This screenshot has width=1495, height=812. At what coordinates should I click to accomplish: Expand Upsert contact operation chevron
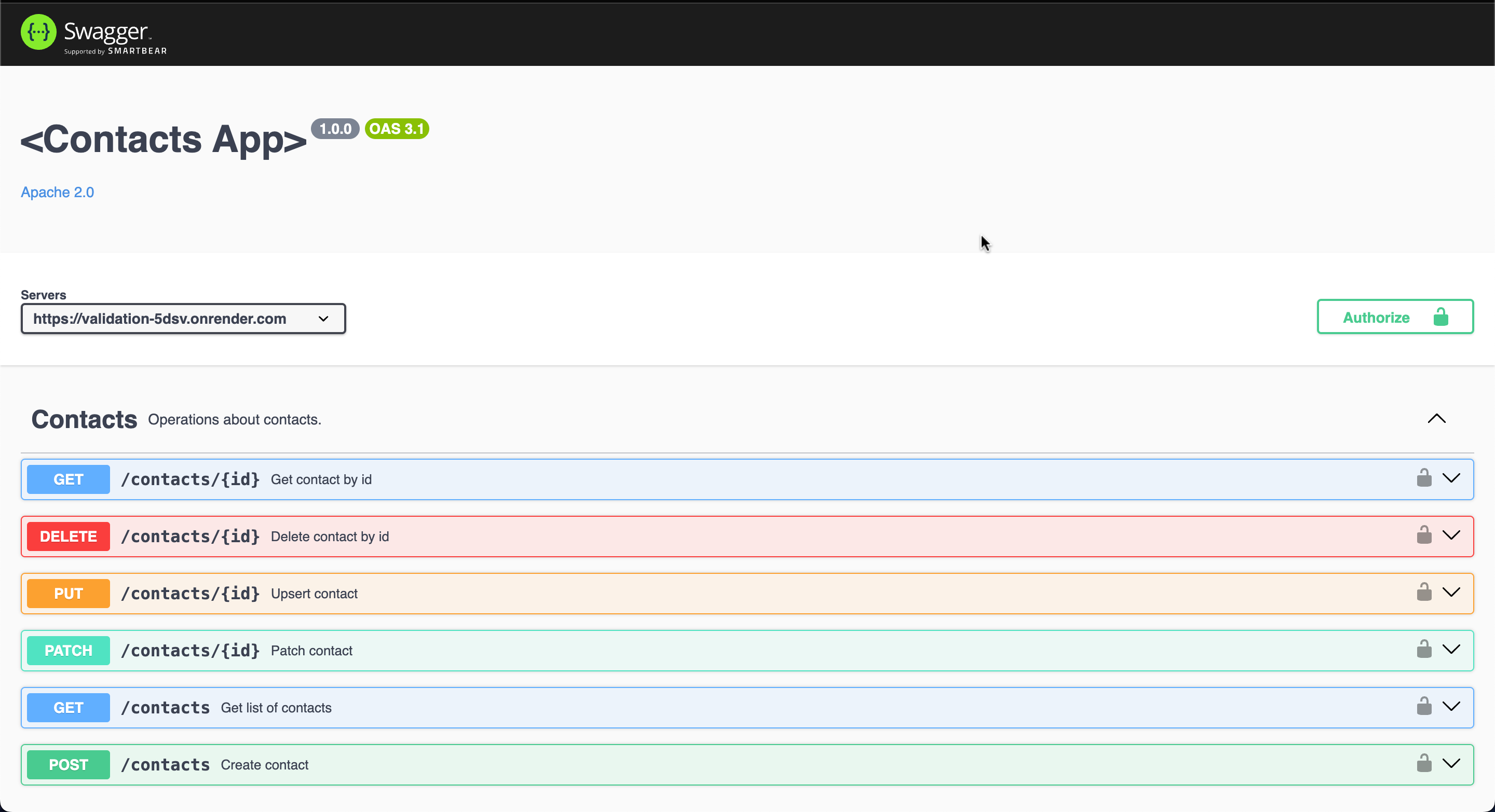click(x=1451, y=592)
